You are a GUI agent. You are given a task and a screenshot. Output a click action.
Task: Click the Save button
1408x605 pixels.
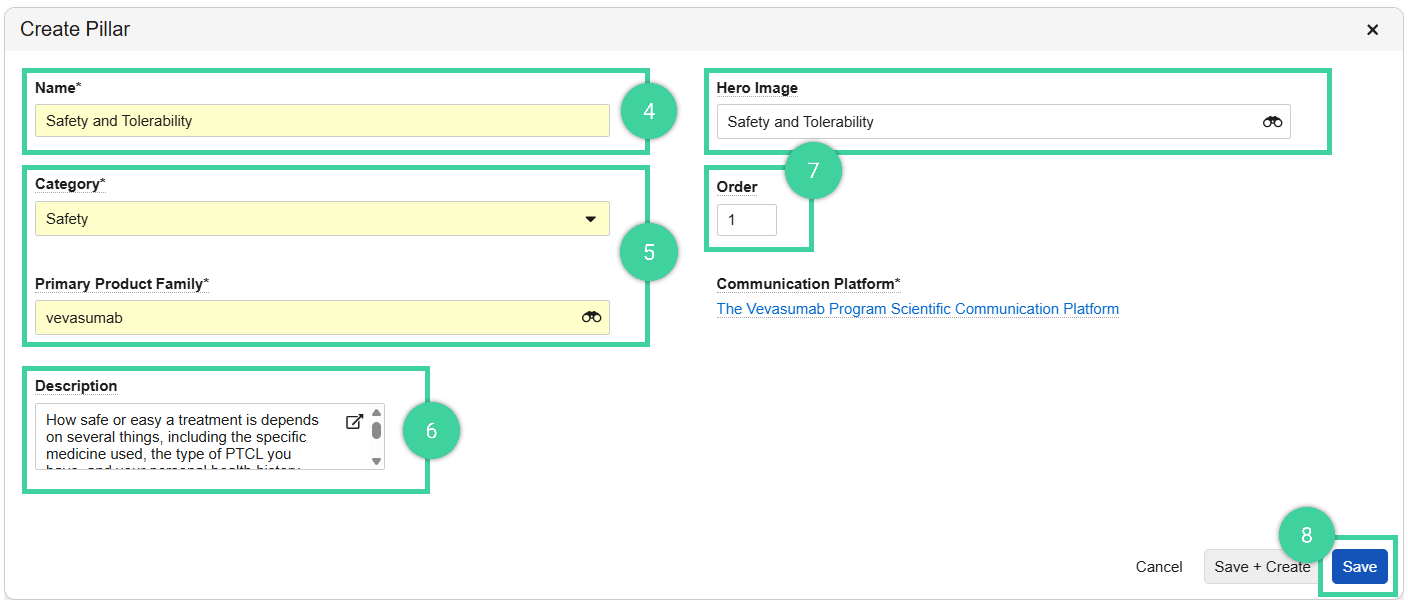click(1359, 566)
